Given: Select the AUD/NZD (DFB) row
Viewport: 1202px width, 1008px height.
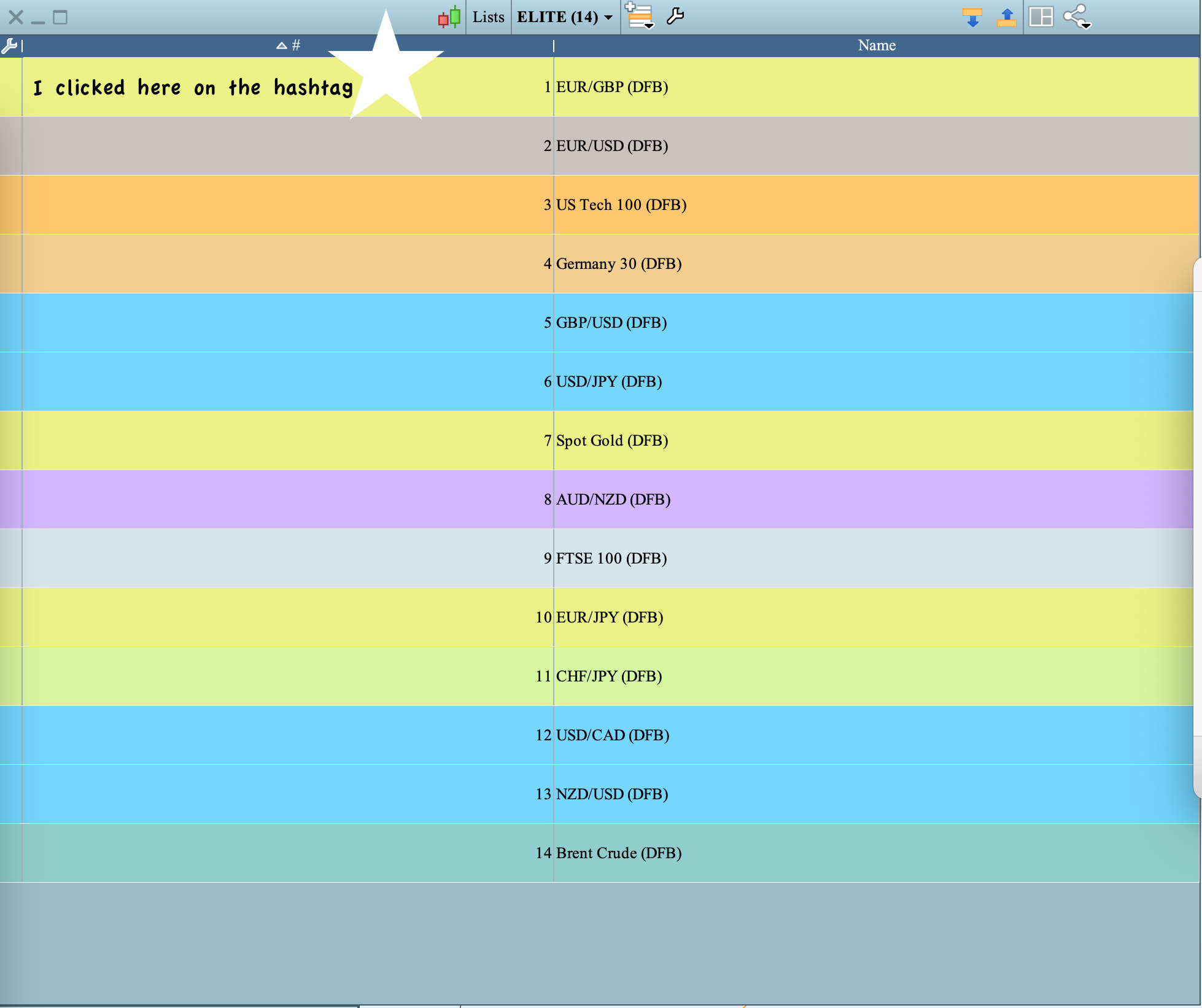Looking at the screenshot, I should (x=613, y=500).
